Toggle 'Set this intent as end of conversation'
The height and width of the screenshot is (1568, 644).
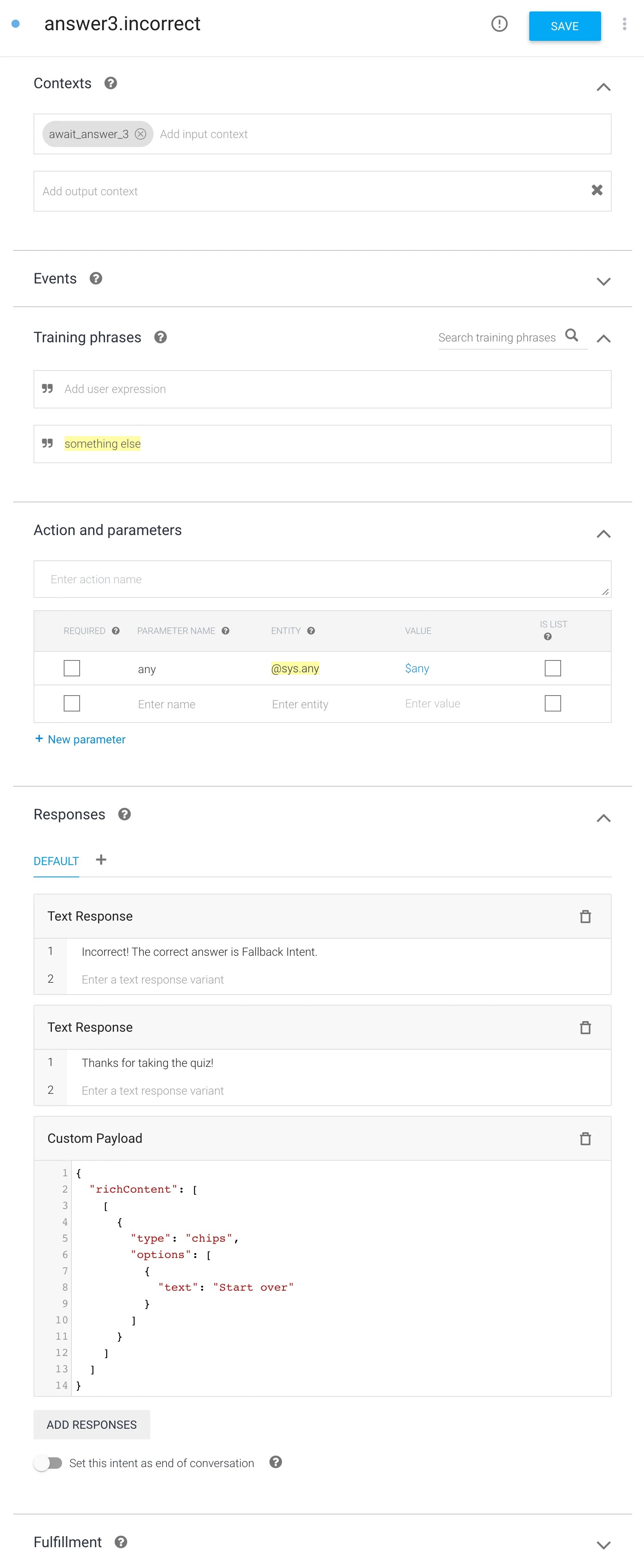(x=49, y=1463)
